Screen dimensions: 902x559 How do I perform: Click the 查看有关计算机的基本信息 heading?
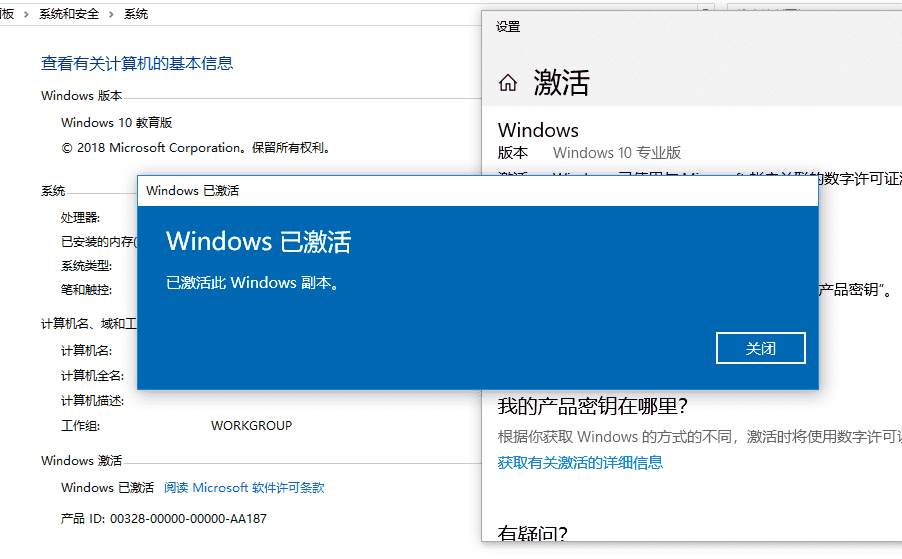point(137,63)
